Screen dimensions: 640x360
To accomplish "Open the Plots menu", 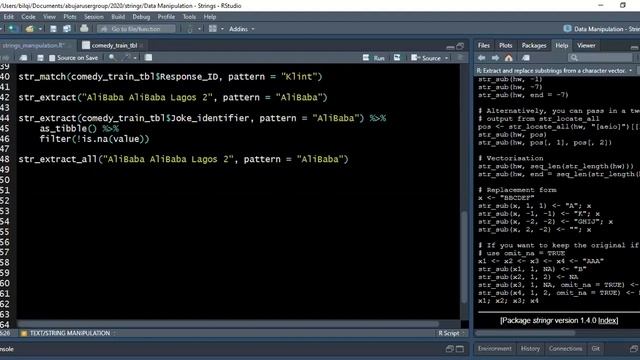I will (x=70, y=17).
